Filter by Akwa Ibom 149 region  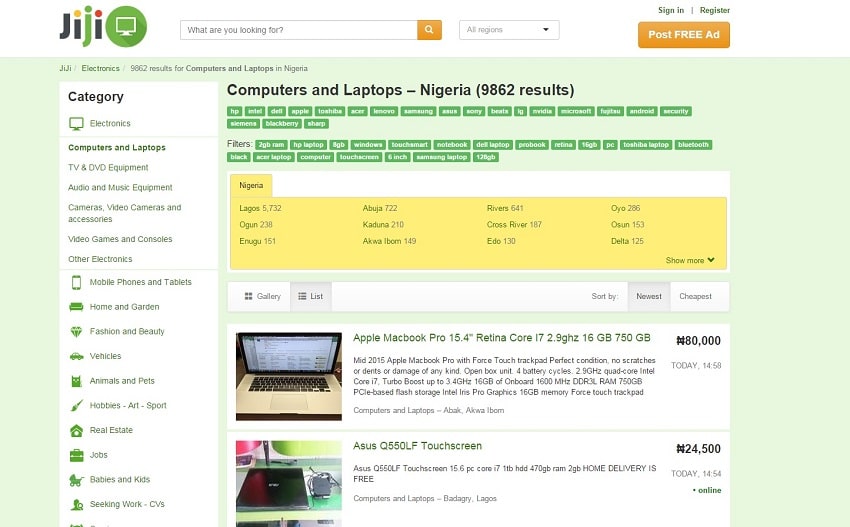click(x=389, y=241)
